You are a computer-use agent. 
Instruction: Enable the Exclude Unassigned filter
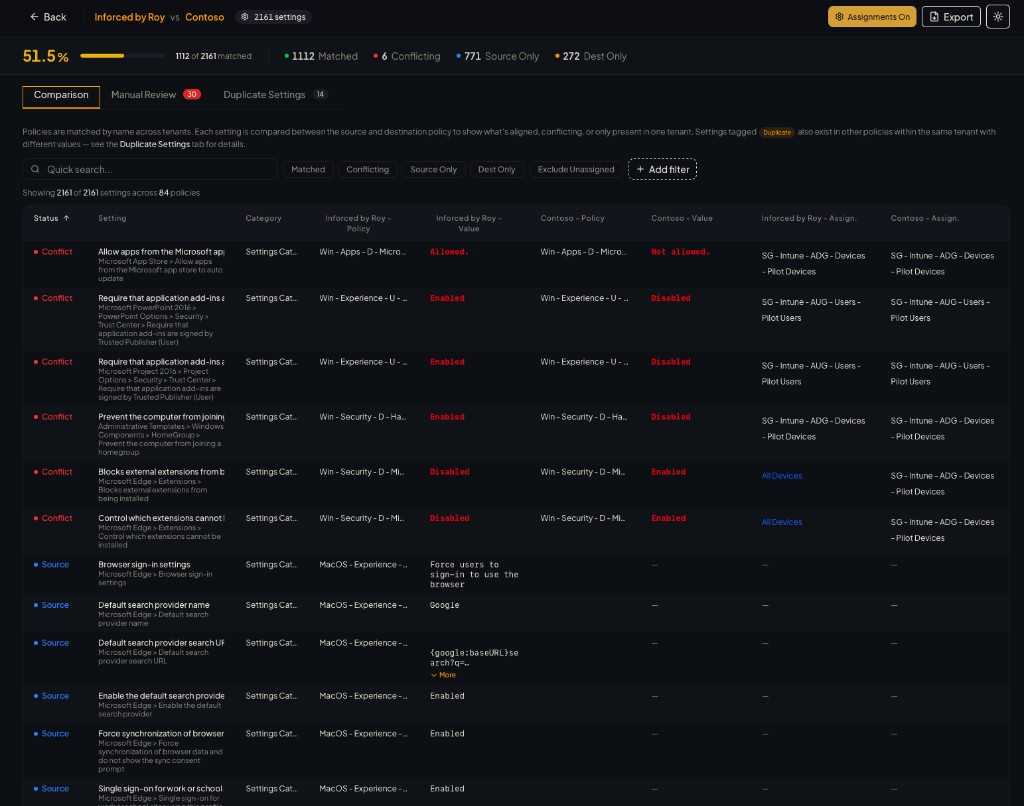tap(575, 169)
